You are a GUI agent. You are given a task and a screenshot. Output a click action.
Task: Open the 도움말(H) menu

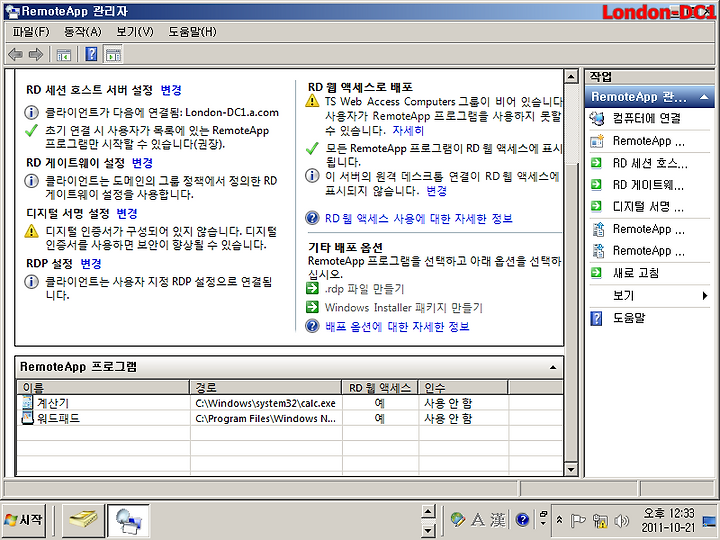[192, 32]
